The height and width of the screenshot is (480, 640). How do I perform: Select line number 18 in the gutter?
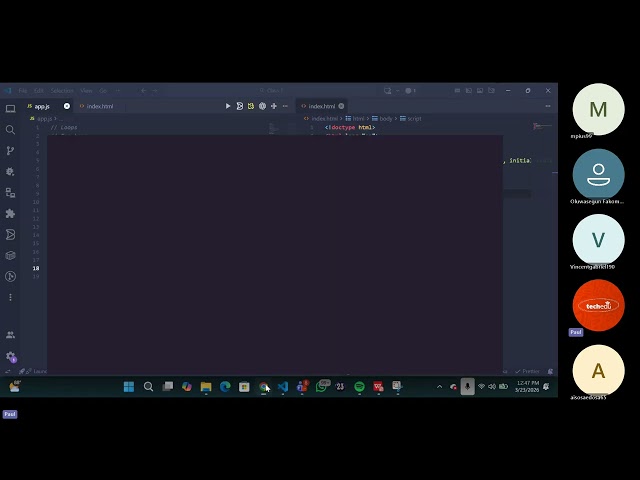coord(36,268)
